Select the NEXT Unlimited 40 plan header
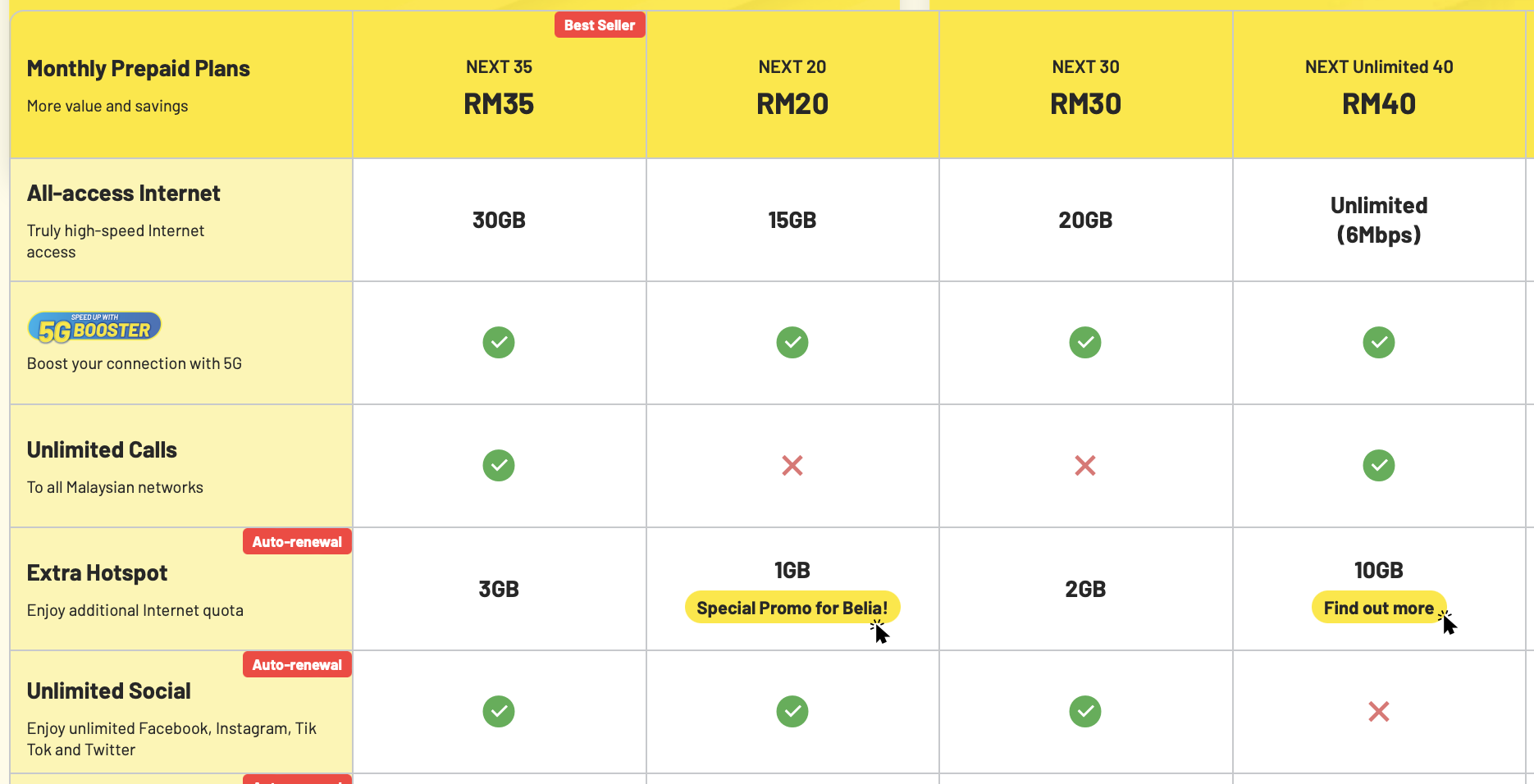The image size is (1534, 784). (1378, 87)
